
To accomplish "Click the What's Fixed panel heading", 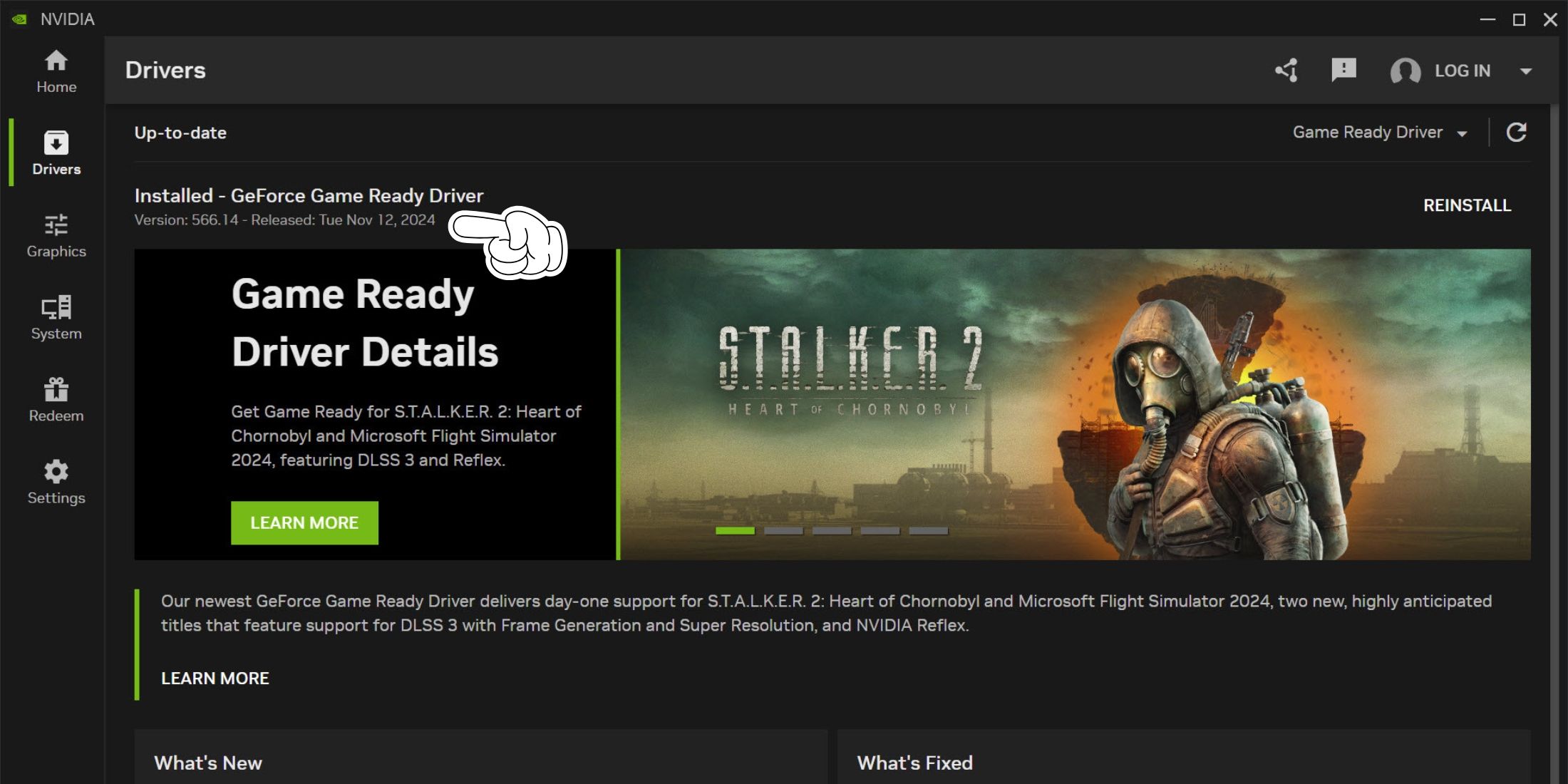I will (x=914, y=763).
